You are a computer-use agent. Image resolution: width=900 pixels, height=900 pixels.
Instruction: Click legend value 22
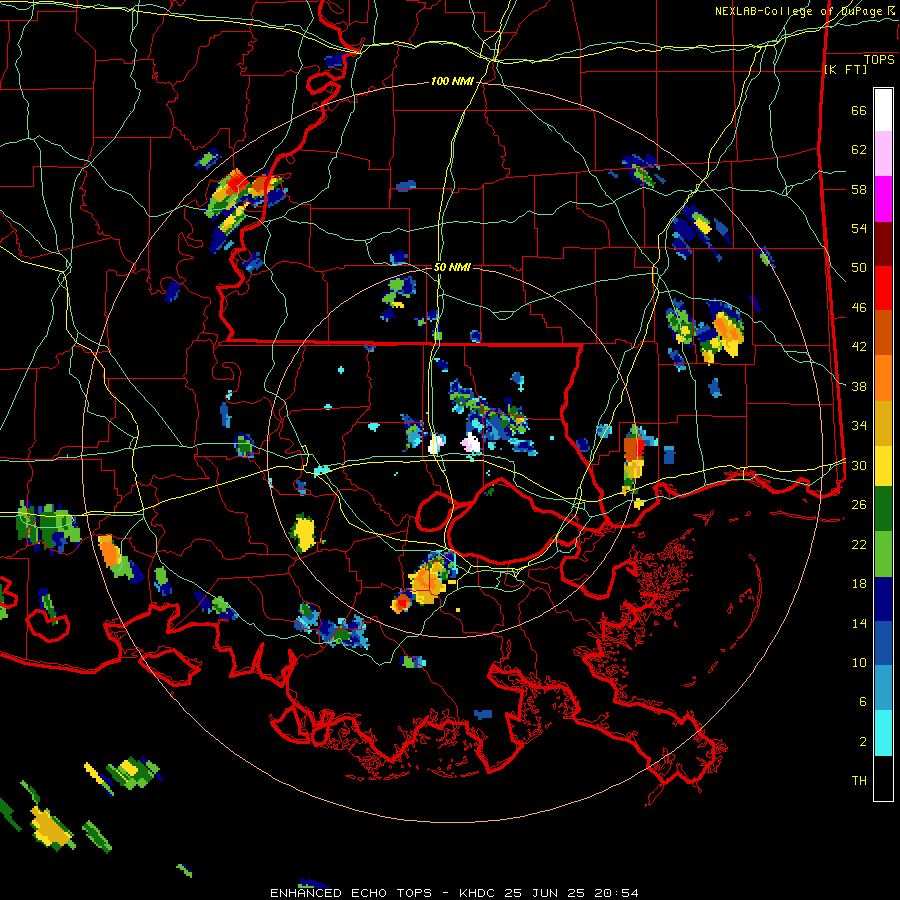coord(859,544)
